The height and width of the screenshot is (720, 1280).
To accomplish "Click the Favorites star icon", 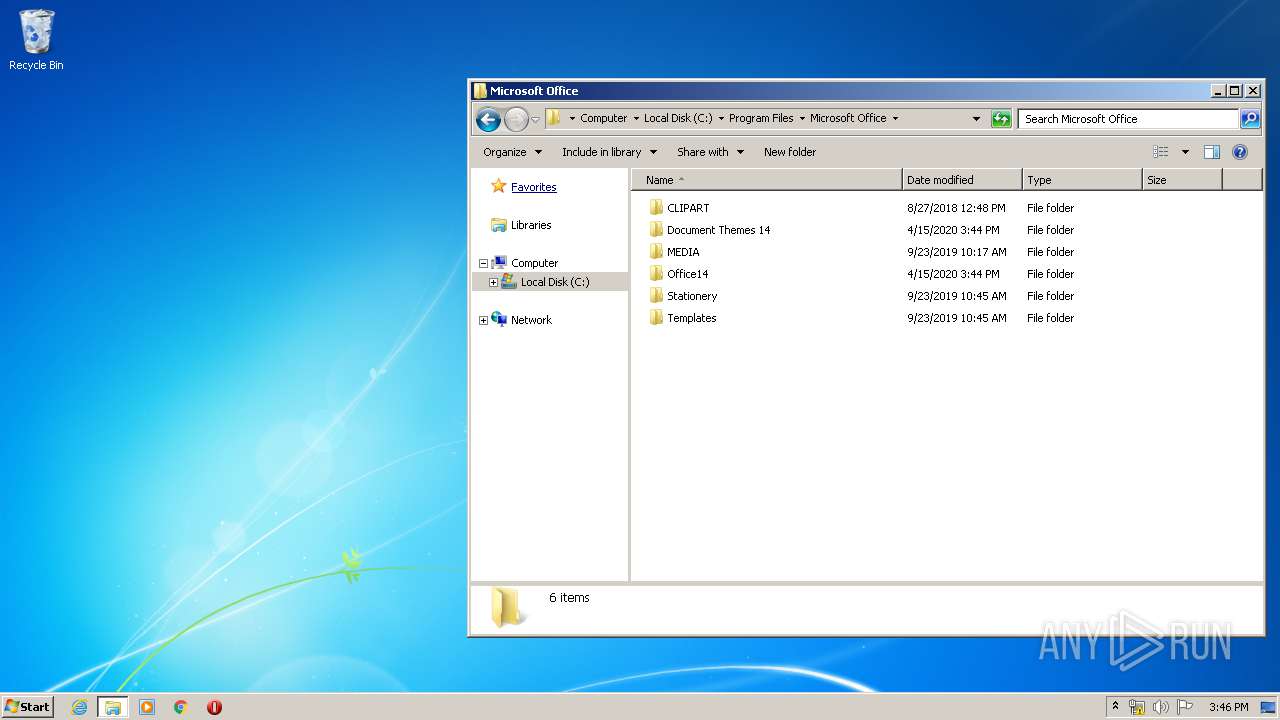I will pos(499,186).
